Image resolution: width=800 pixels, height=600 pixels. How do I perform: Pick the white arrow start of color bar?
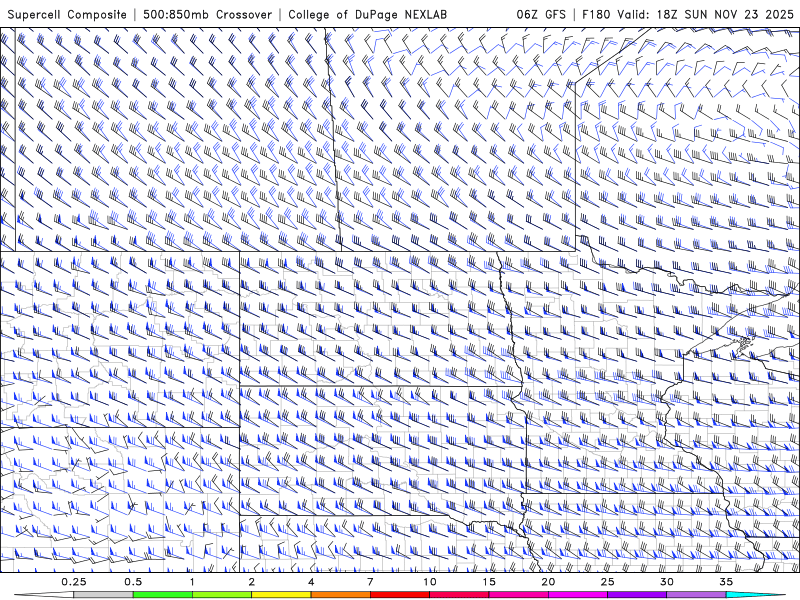tap(44, 595)
